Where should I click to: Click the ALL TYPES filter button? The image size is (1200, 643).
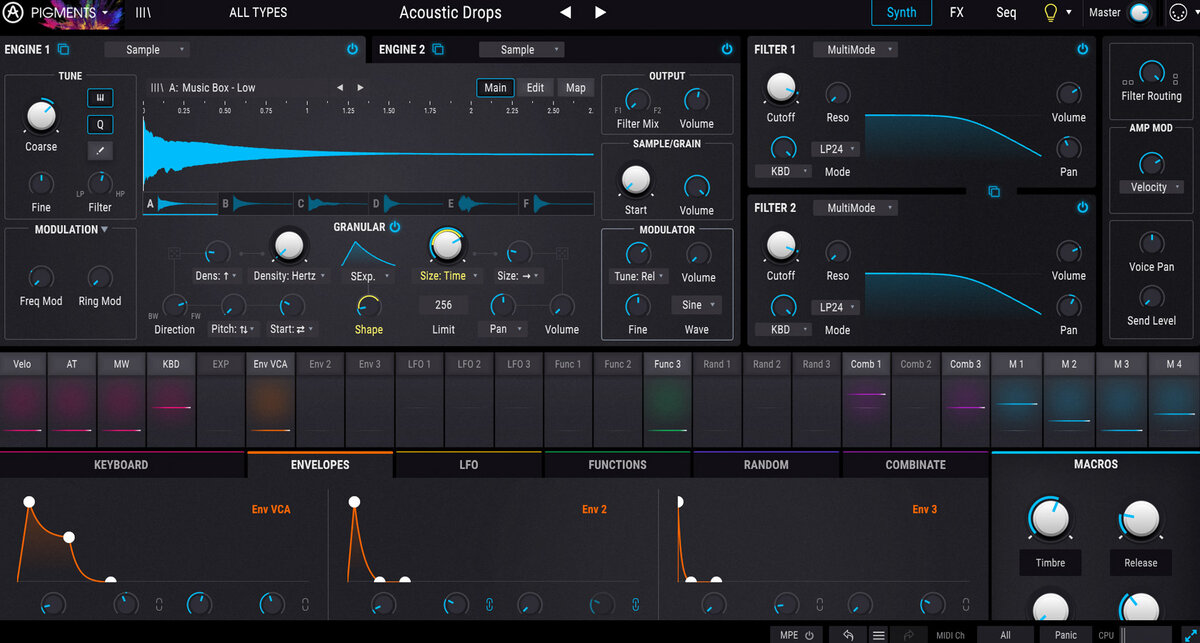(258, 13)
